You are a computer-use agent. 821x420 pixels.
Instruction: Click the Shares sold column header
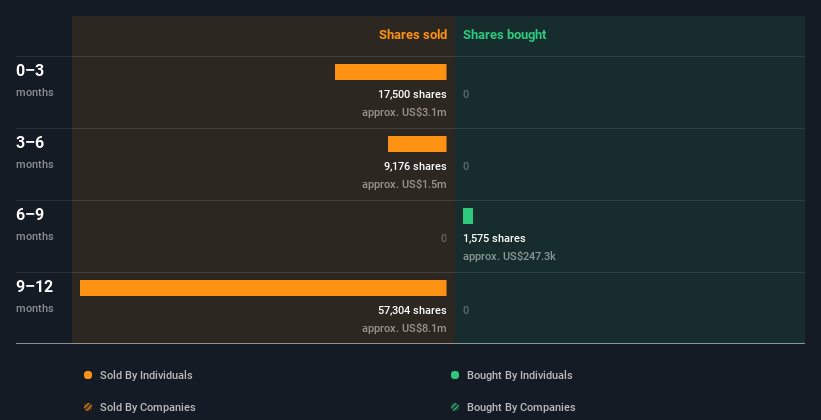(x=413, y=35)
